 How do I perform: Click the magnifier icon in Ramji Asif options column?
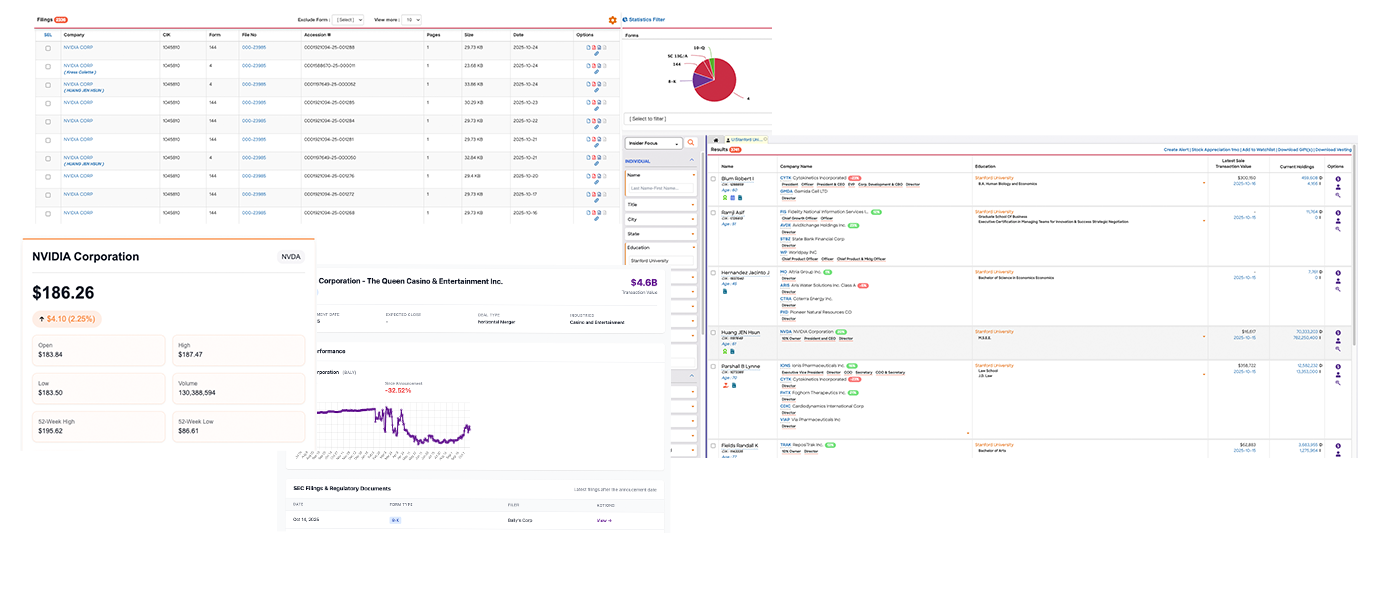point(1338,229)
